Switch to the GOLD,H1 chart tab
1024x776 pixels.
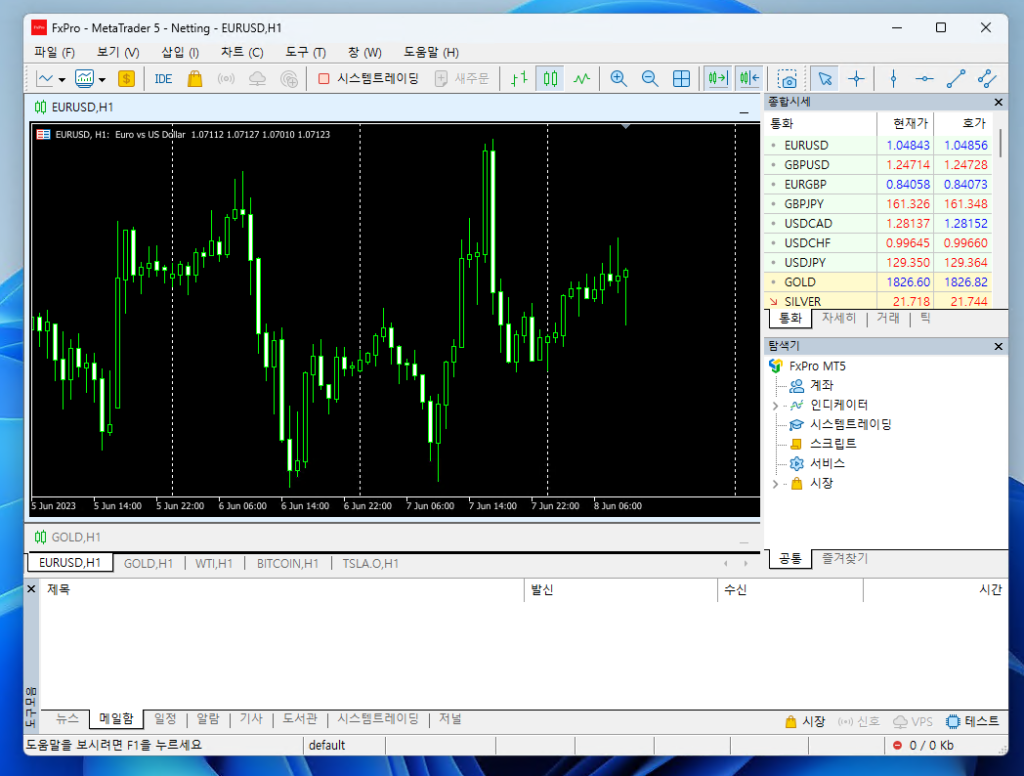coord(148,563)
